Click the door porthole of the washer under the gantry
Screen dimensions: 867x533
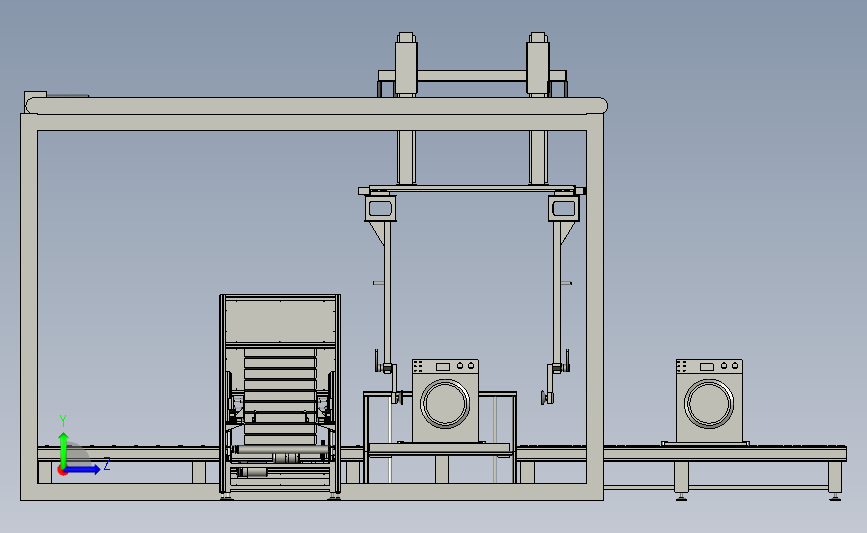[x=445, y=404]
